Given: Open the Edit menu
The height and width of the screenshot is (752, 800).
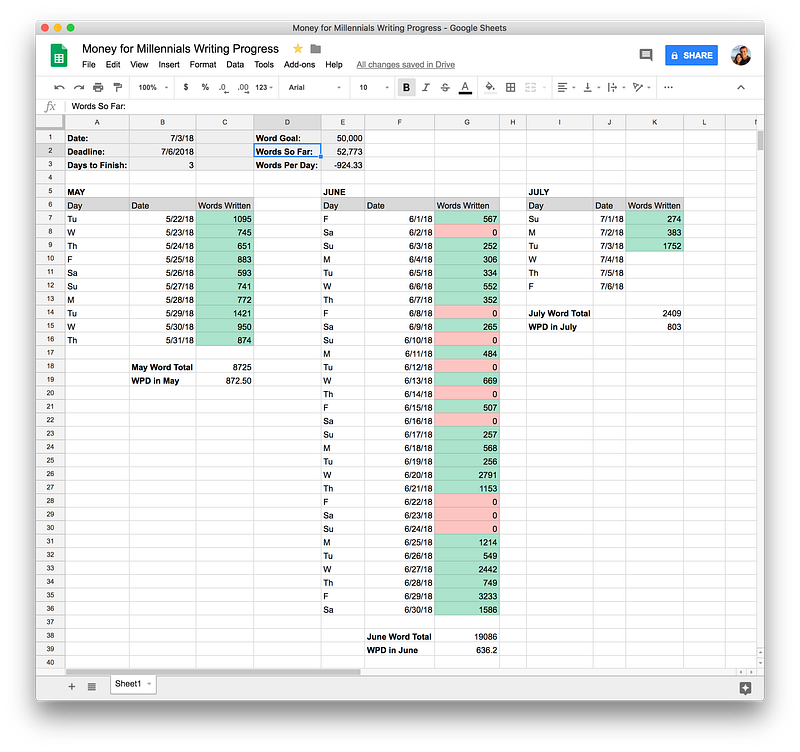Looking at the screenshot, I should pyautogui.click(x=113, y=65).
